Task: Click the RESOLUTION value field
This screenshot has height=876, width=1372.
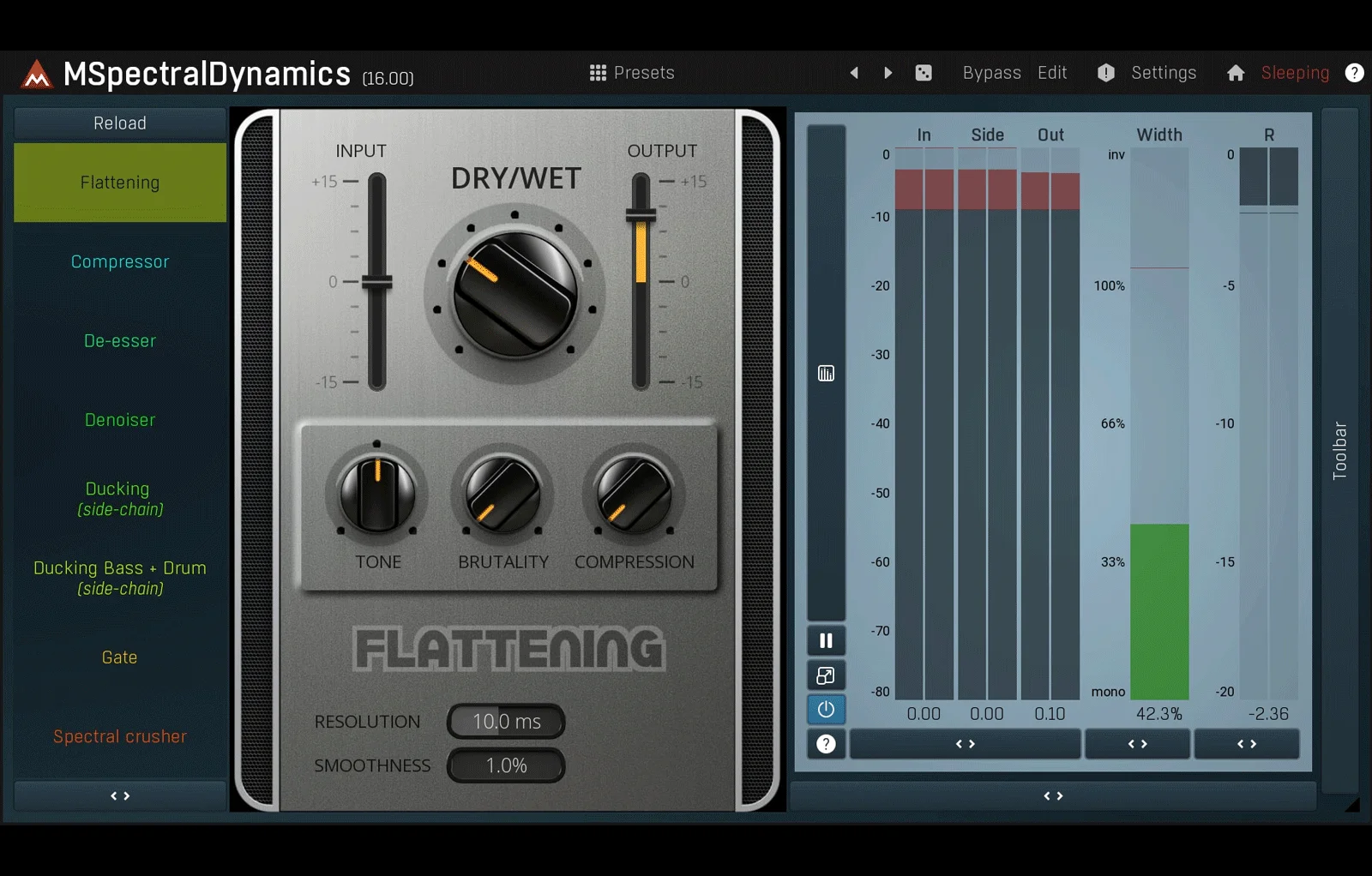Action: pos(506,722)
